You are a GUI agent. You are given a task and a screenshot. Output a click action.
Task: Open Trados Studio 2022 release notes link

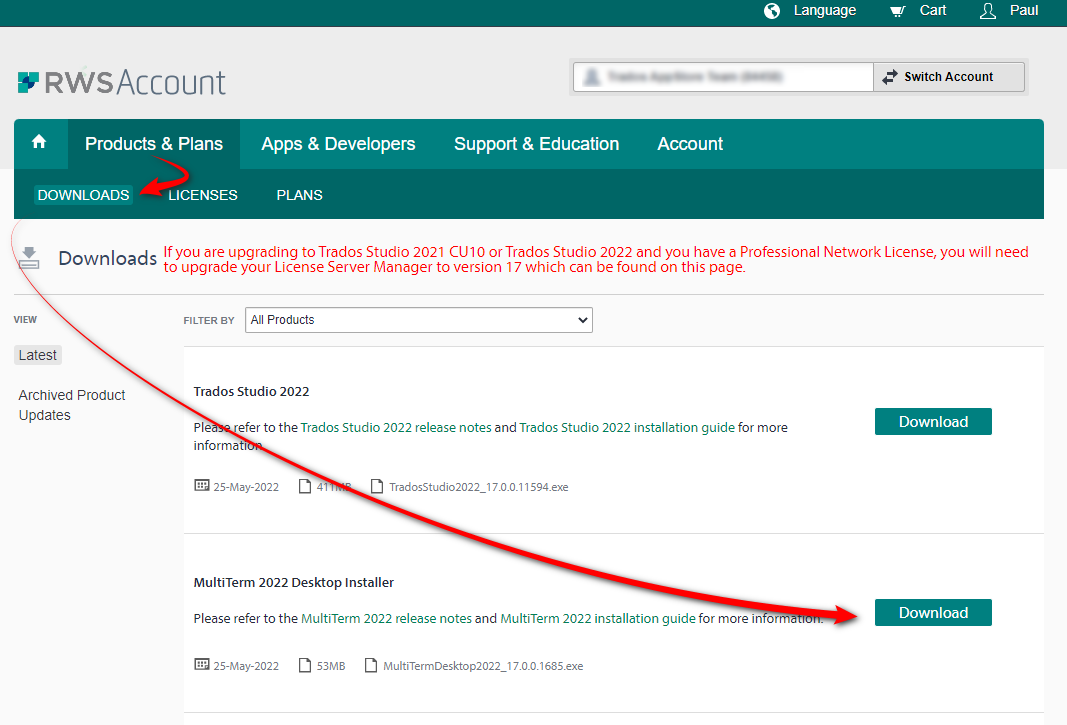click(x=396, y=428)
